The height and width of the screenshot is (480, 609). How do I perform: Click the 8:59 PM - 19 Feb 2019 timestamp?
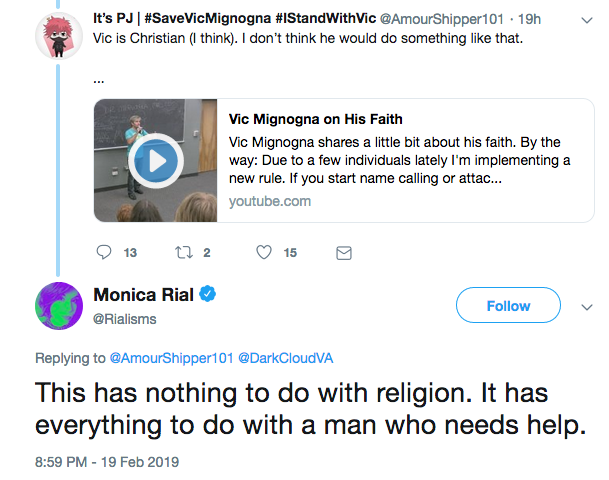click(107, 462)
